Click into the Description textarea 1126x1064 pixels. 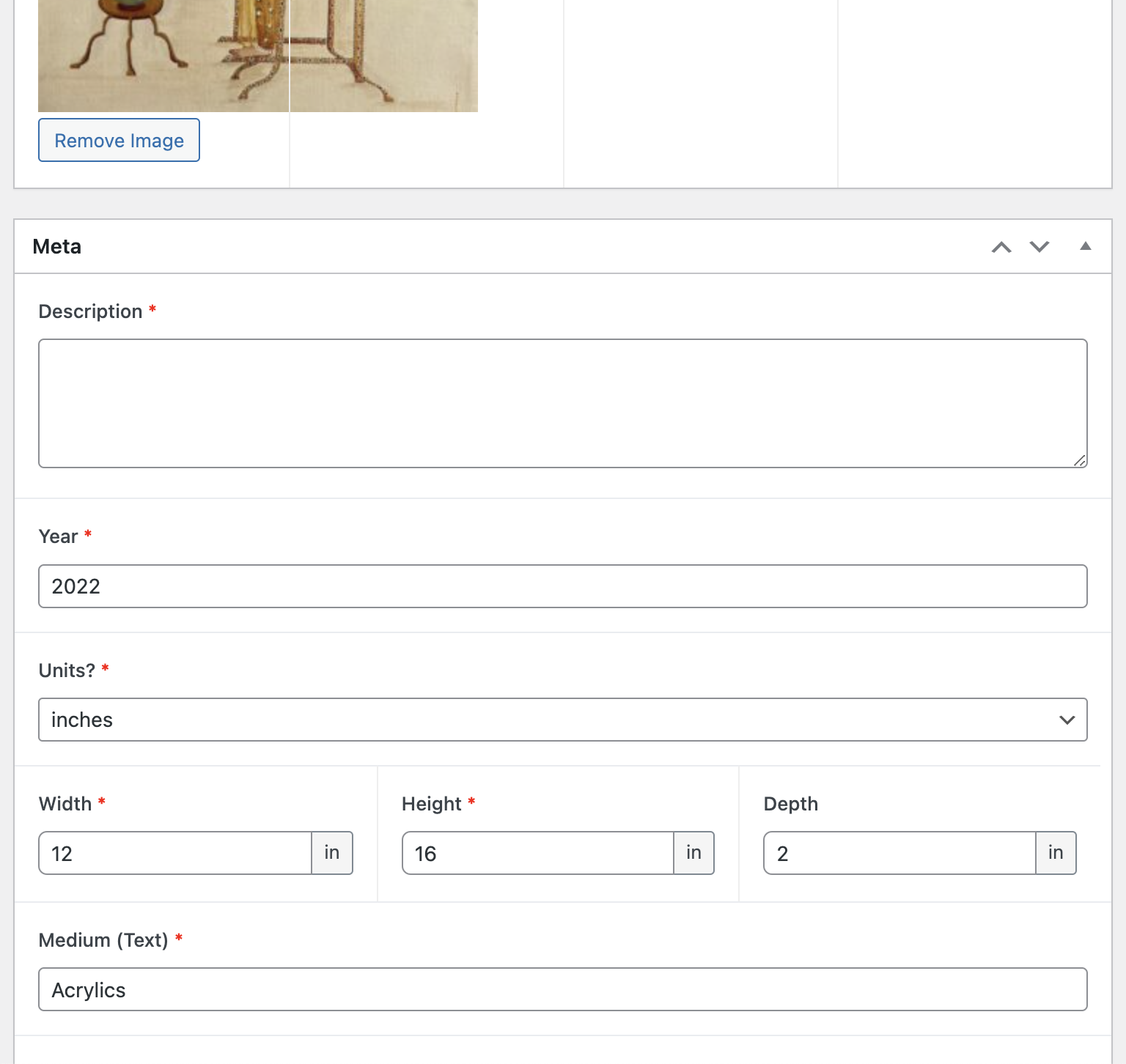point(563,403)
